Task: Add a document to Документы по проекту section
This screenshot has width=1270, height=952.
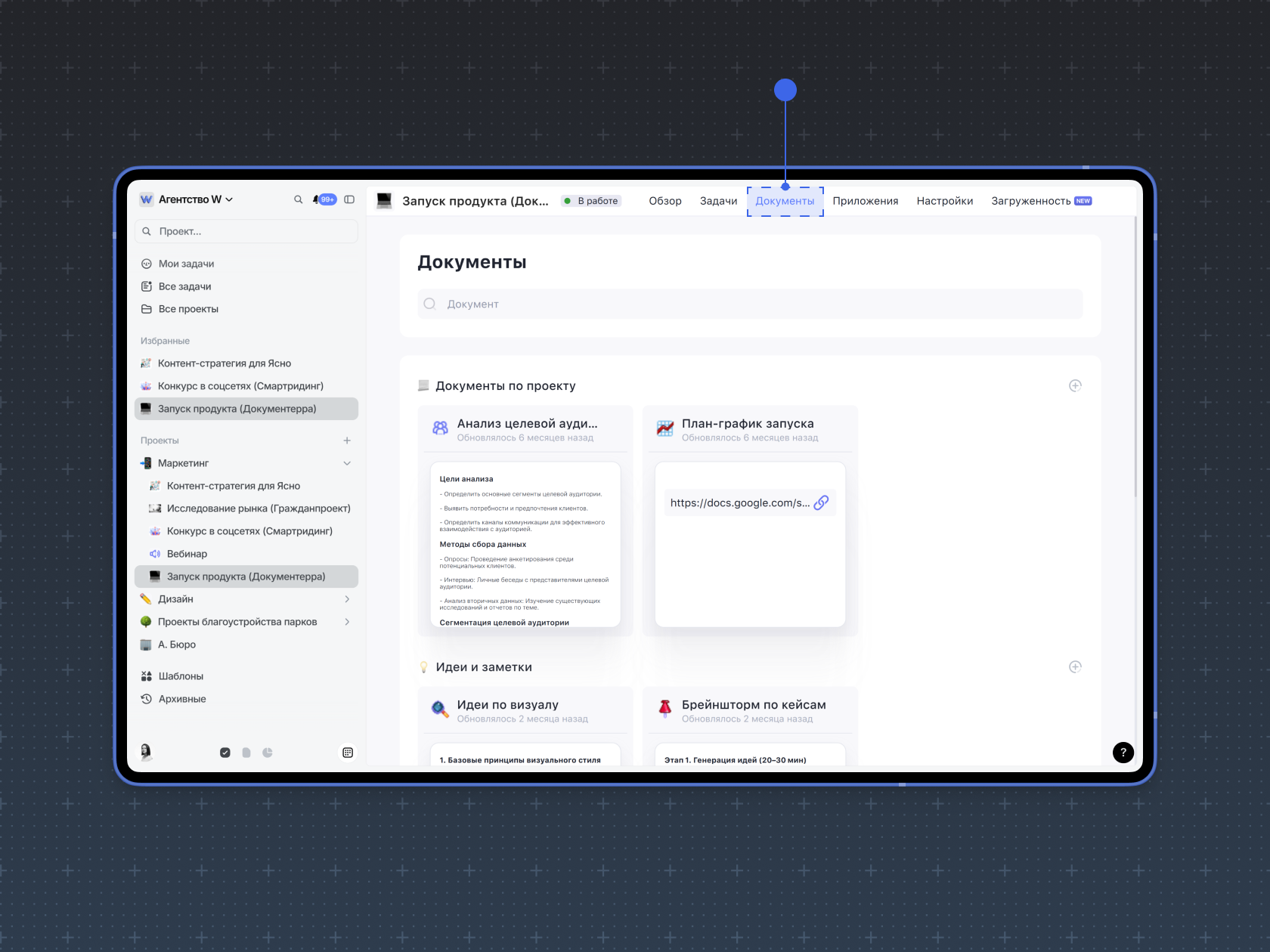Action: point(1074,386)
